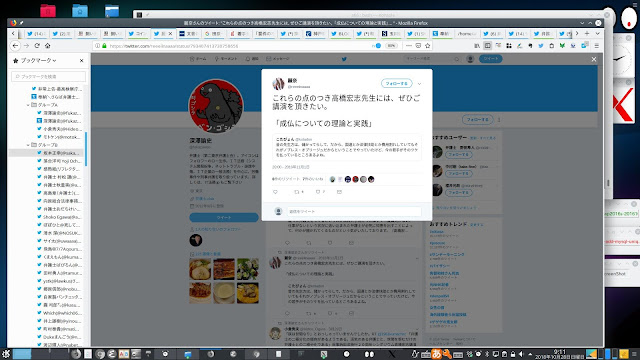Bookmark this page with the star icon
This screenshot has width=640, height=360.
[428, 46]
